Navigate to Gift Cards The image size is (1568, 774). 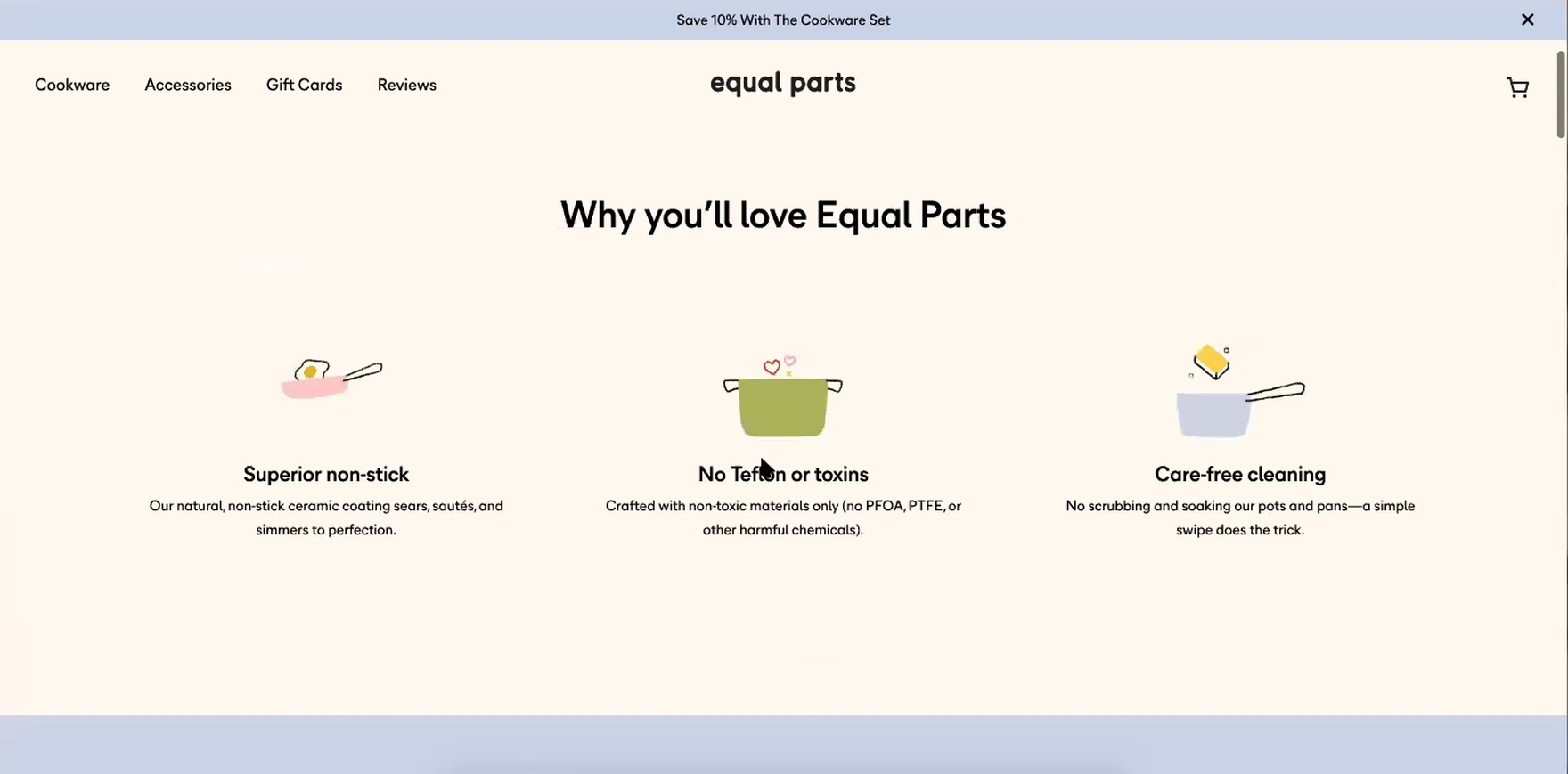tap(304, 85)
